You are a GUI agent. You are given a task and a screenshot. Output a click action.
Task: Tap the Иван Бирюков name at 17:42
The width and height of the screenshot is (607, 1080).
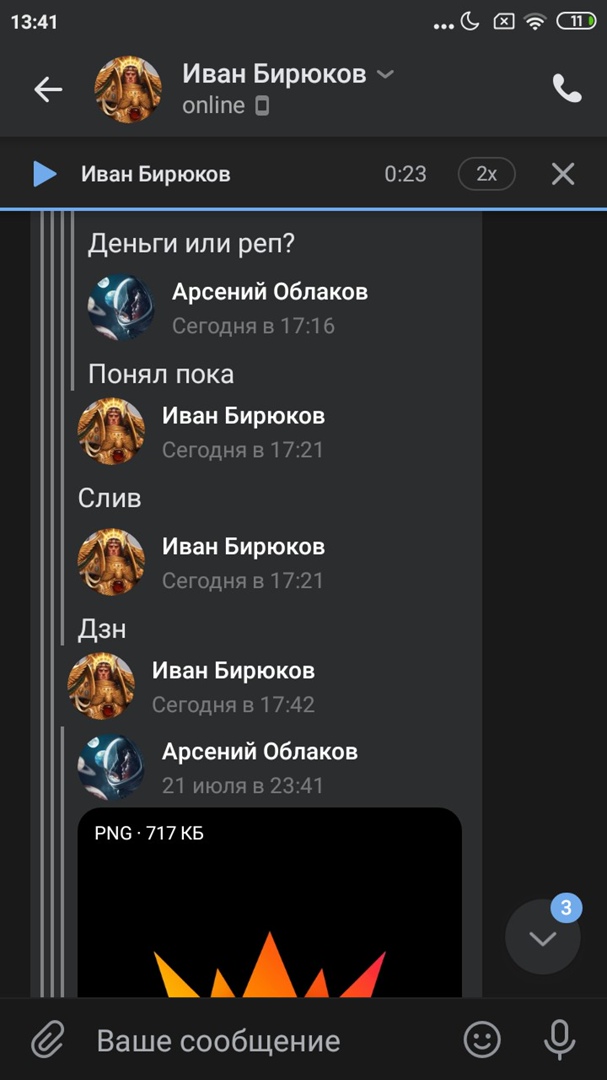click(x=234, y=670)
